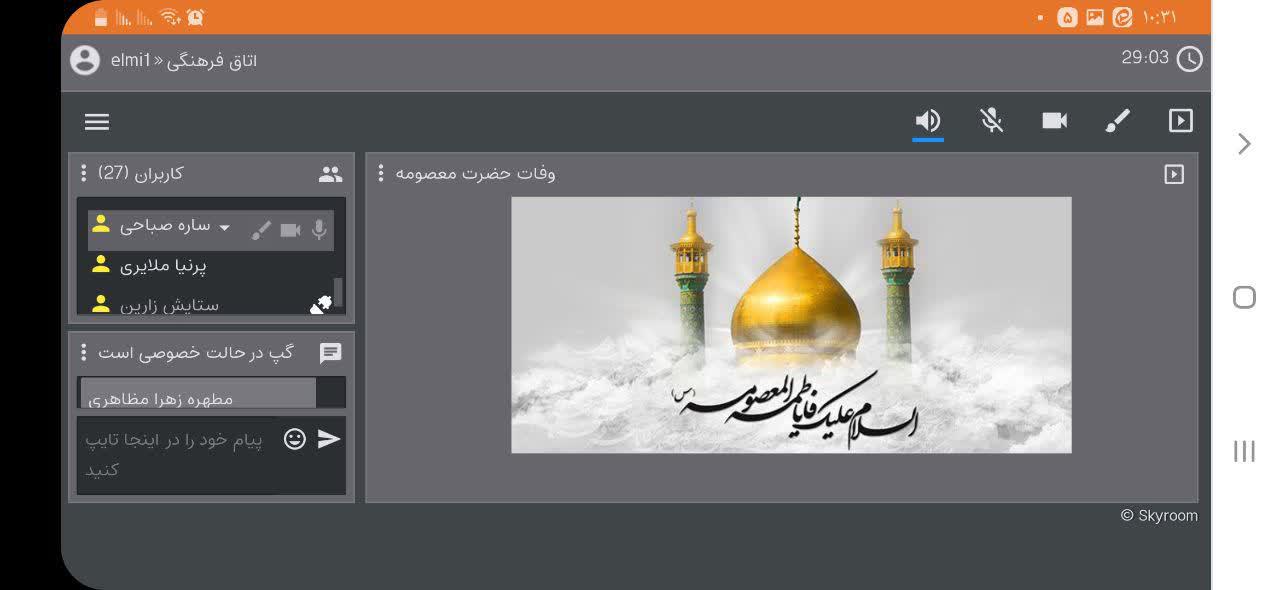Click the users list scrollbar
This screenshot has height=590, width=1280.
[x=338, y=292]
